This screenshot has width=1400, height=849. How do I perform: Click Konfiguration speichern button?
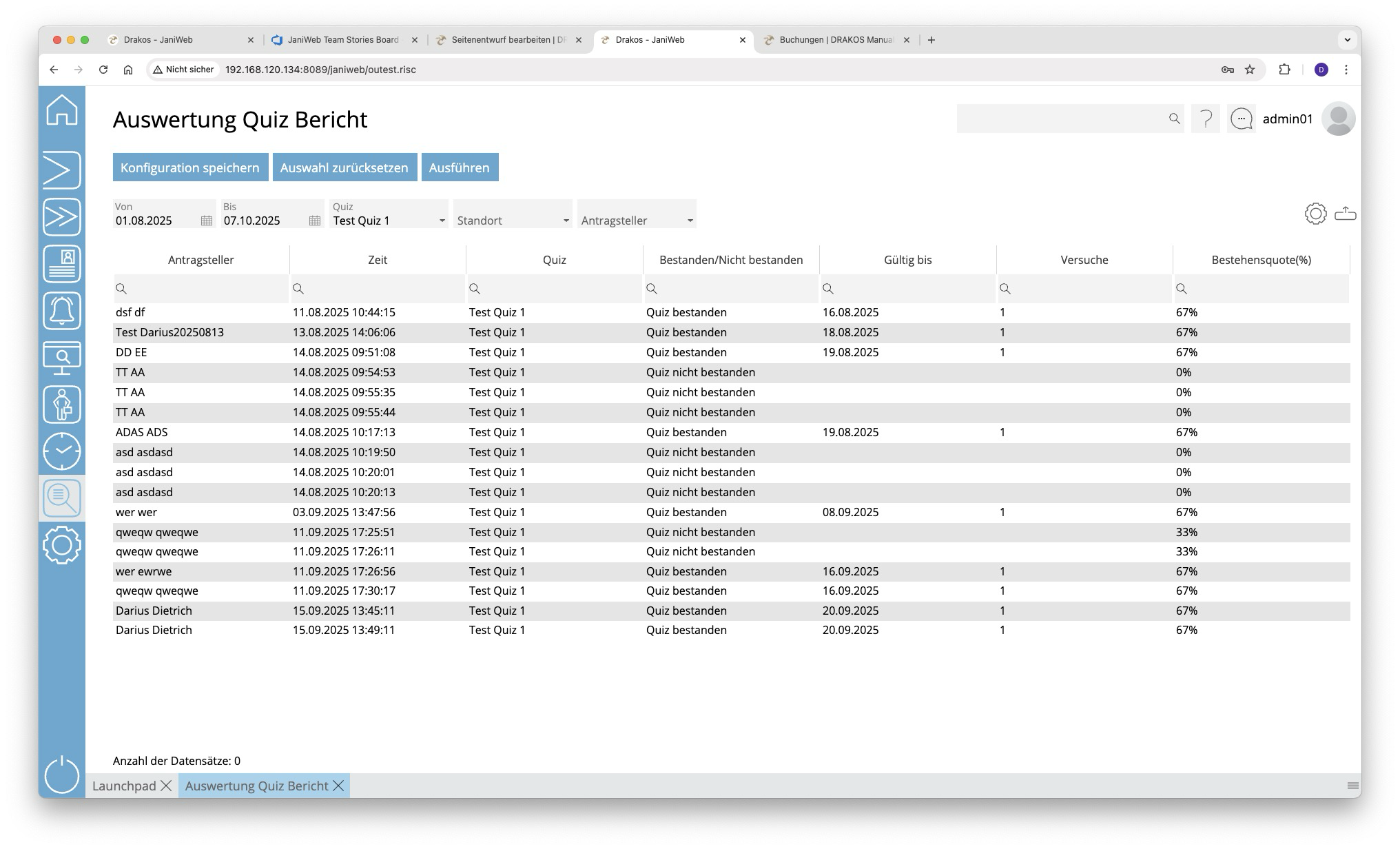pos(190,167)
